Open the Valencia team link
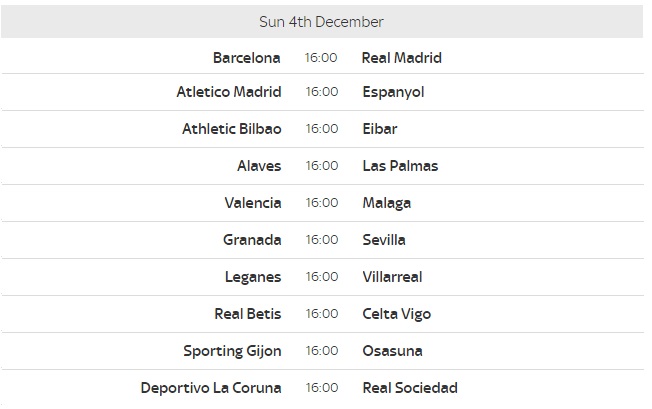This screenshot has width=652, height=409. [x=253, y=203]
